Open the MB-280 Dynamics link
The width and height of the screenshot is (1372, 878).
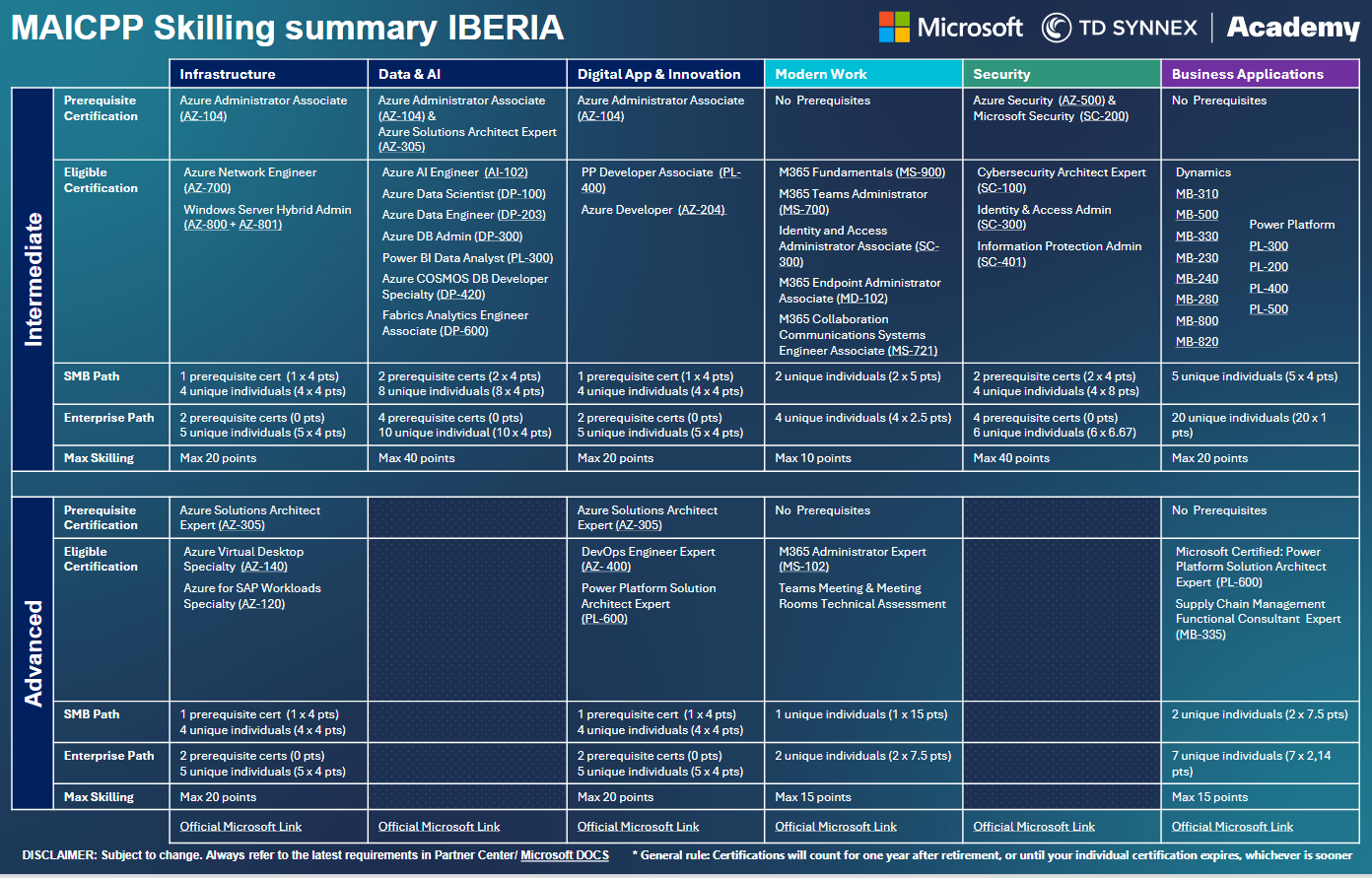coord(1197,300)
